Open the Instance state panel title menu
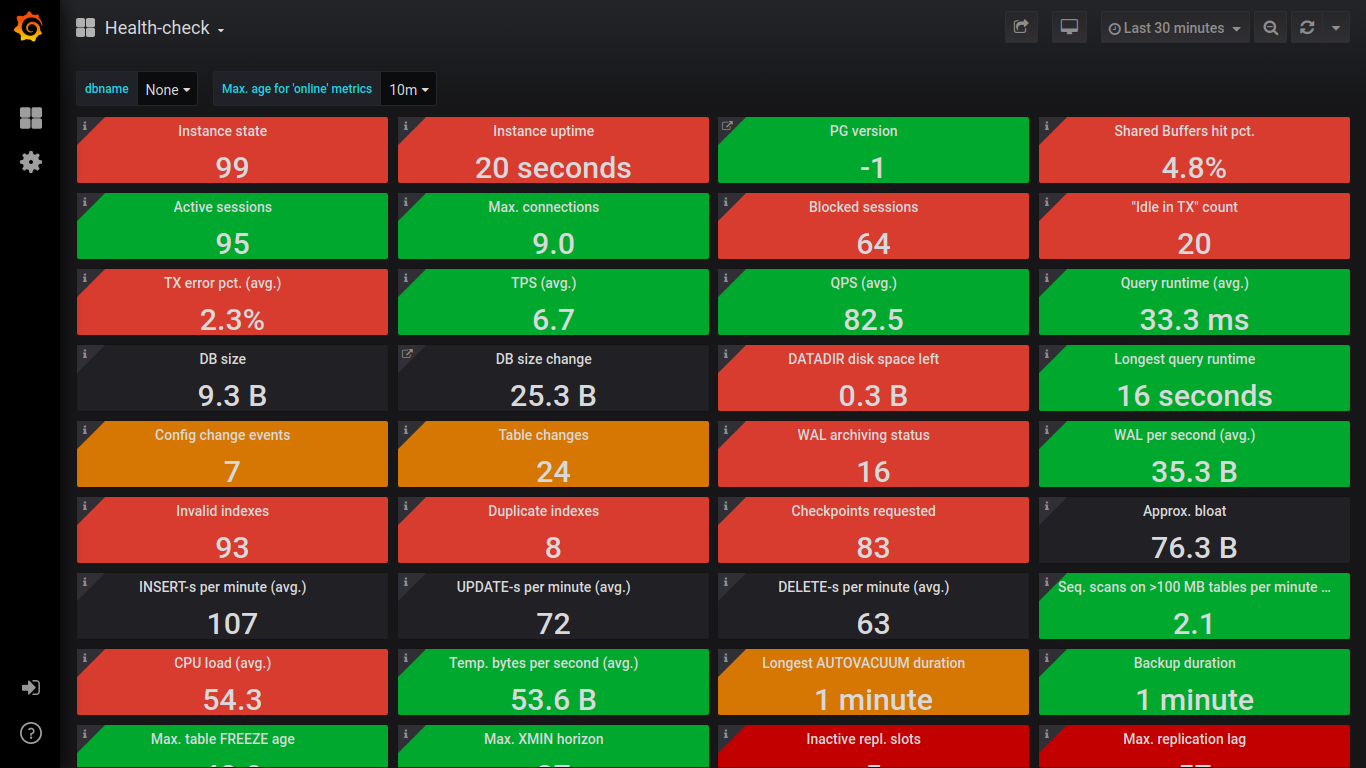This screenshot has width=1366, height=768. [222, 131]
